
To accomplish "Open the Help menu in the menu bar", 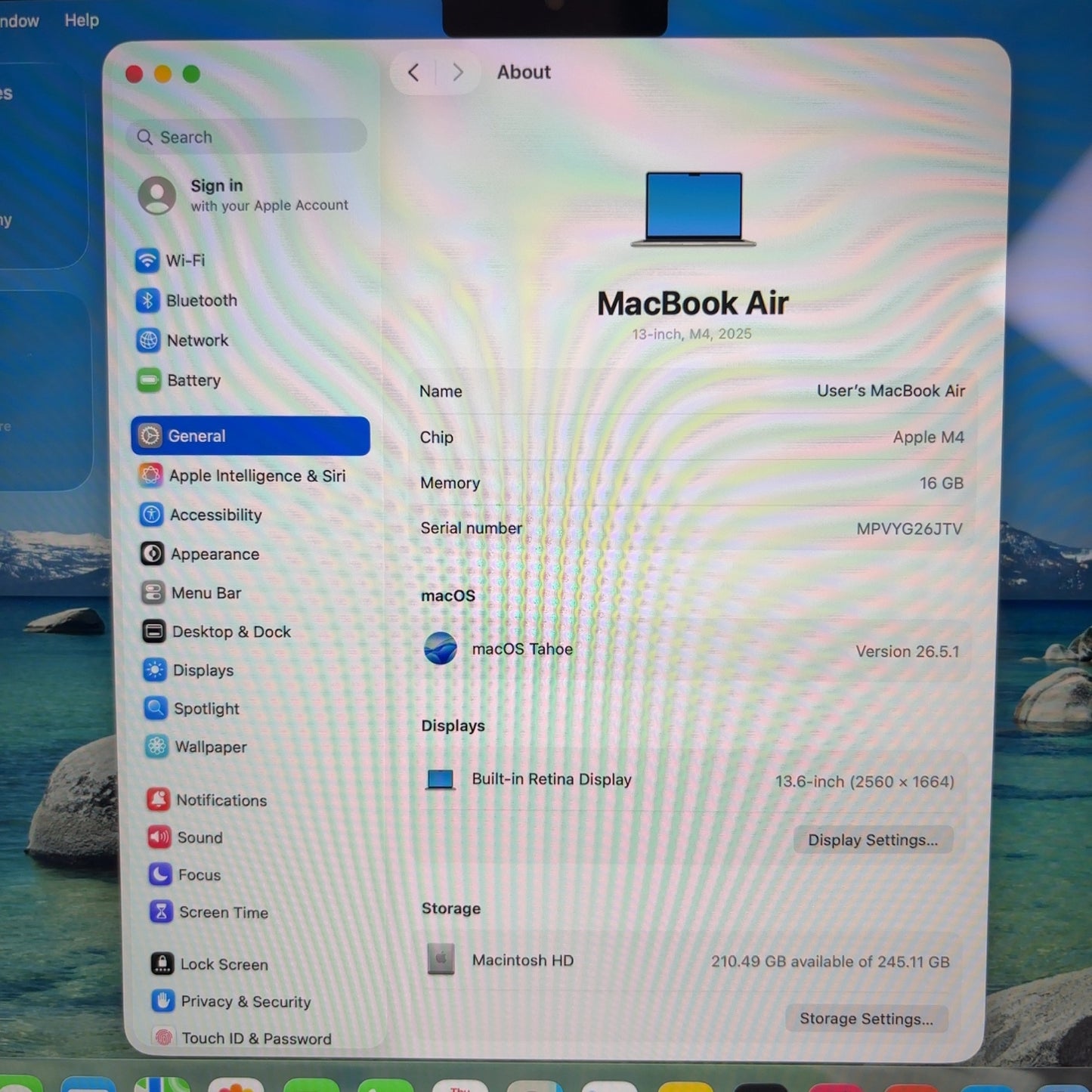I will pyautogui.click(x=82, y=20).
